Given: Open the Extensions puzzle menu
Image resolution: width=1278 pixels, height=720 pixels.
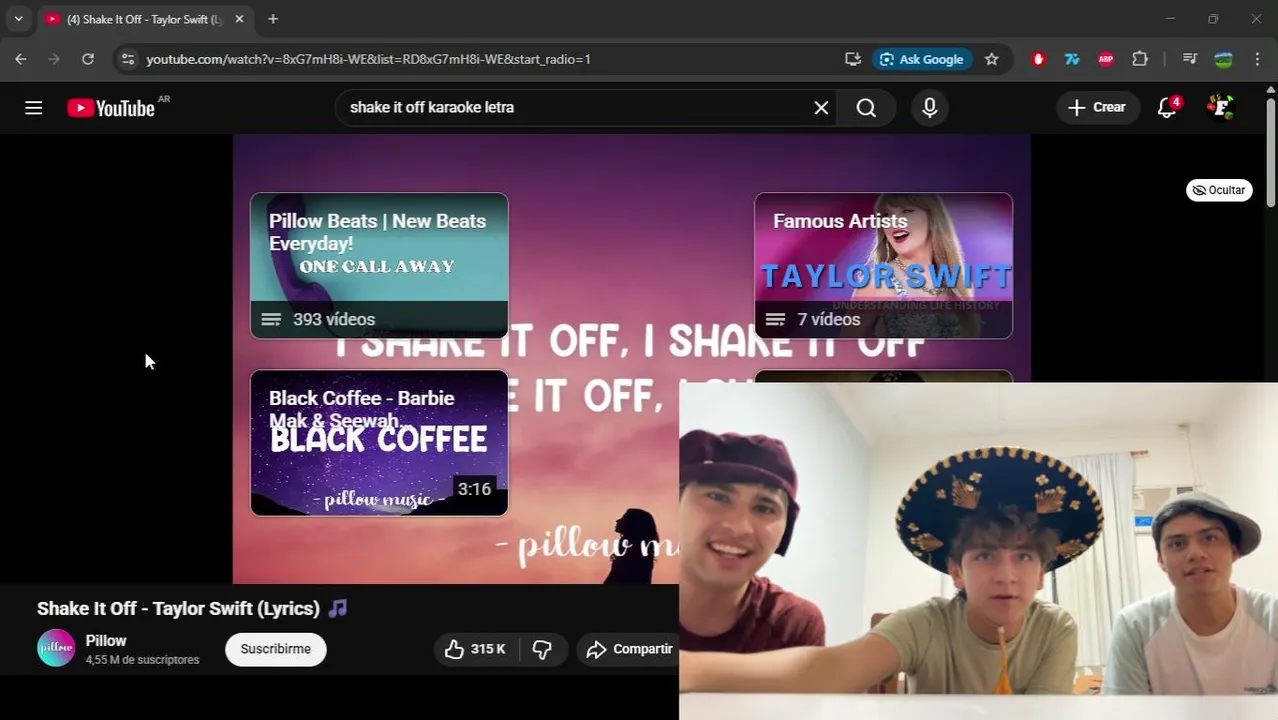Looking at the screenshot, I should (x=1140, y=59).
